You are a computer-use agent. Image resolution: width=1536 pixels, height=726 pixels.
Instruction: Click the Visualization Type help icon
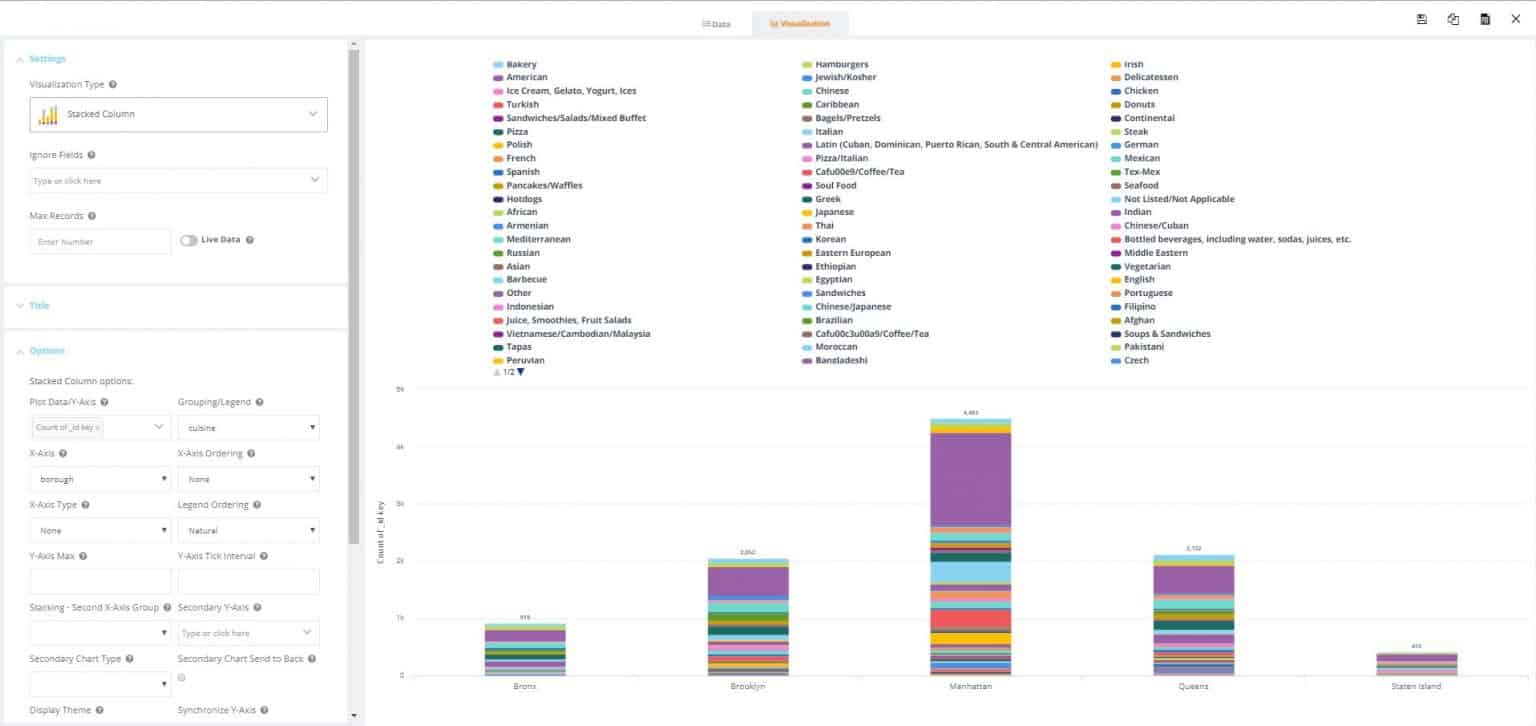click(114, 84)
